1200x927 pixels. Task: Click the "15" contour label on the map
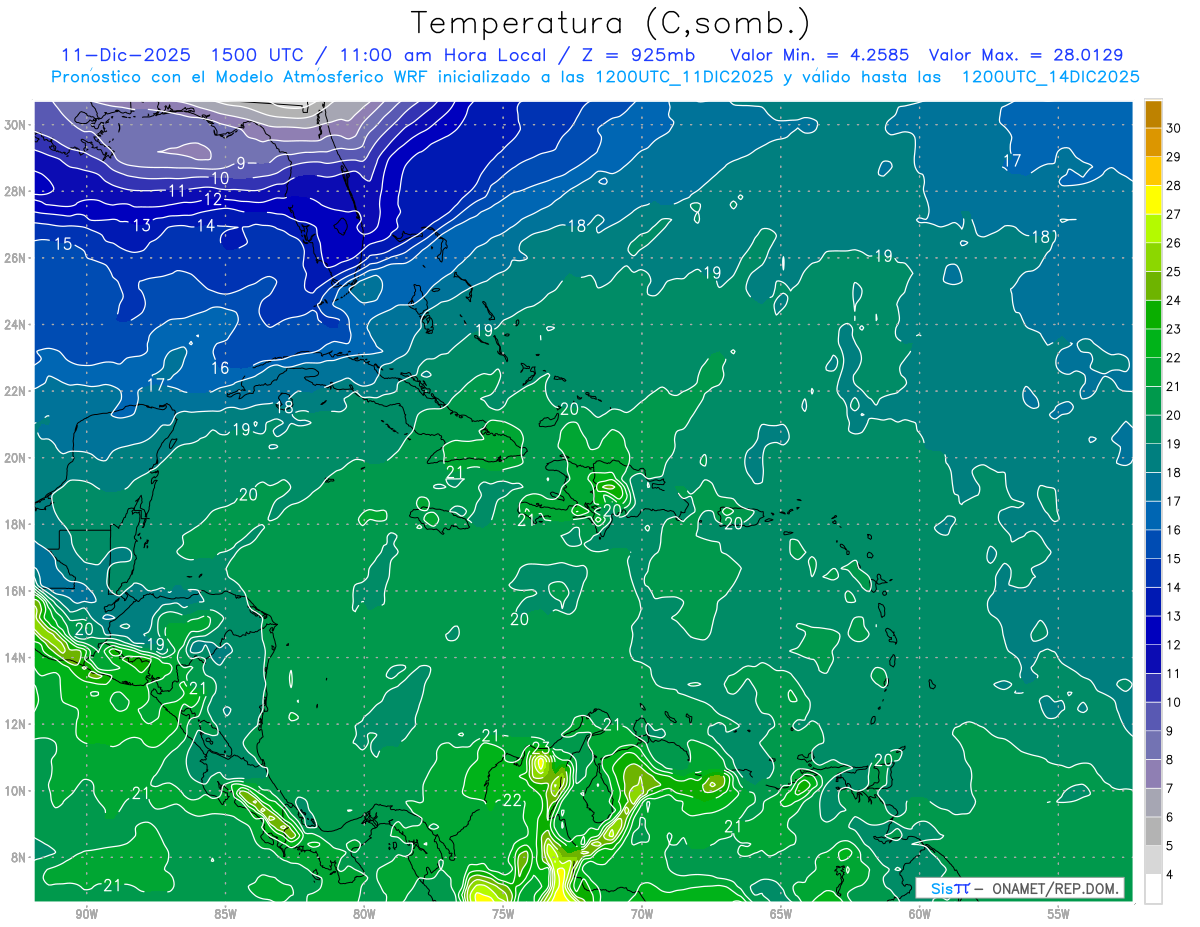[63, 244]
